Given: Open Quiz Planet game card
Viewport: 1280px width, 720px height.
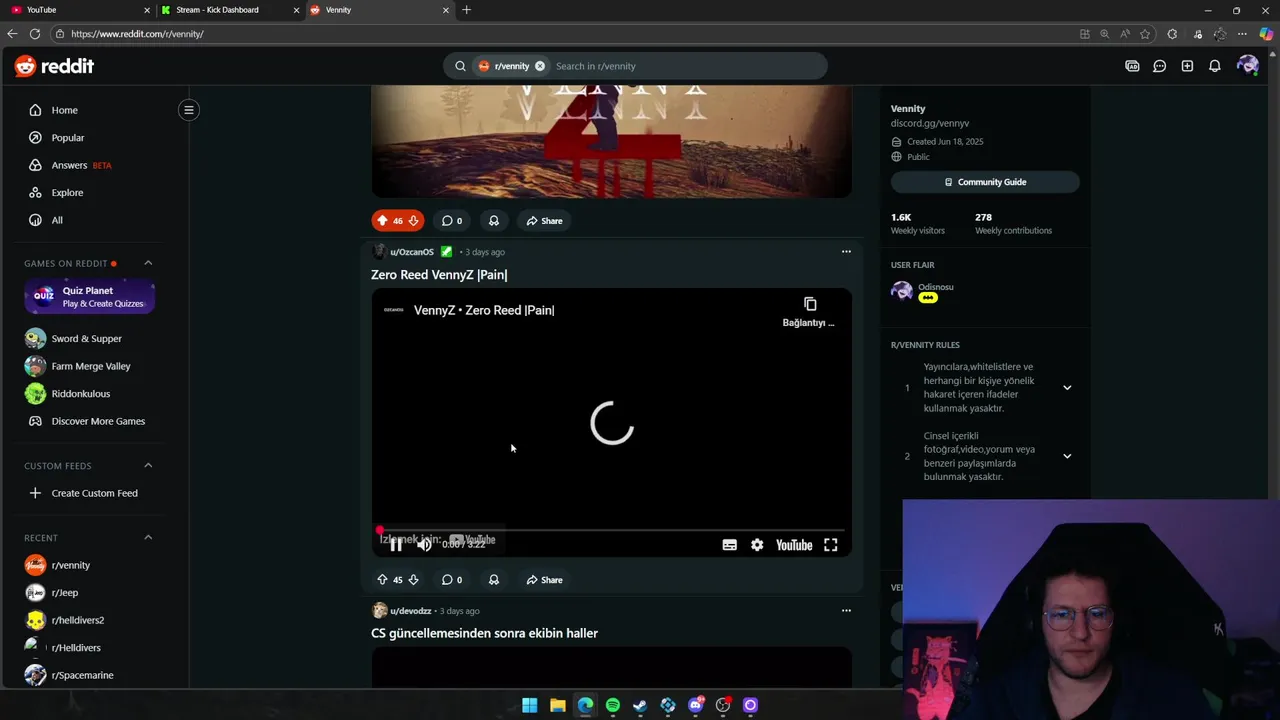Looking at the screenshot, I should 90,297.
